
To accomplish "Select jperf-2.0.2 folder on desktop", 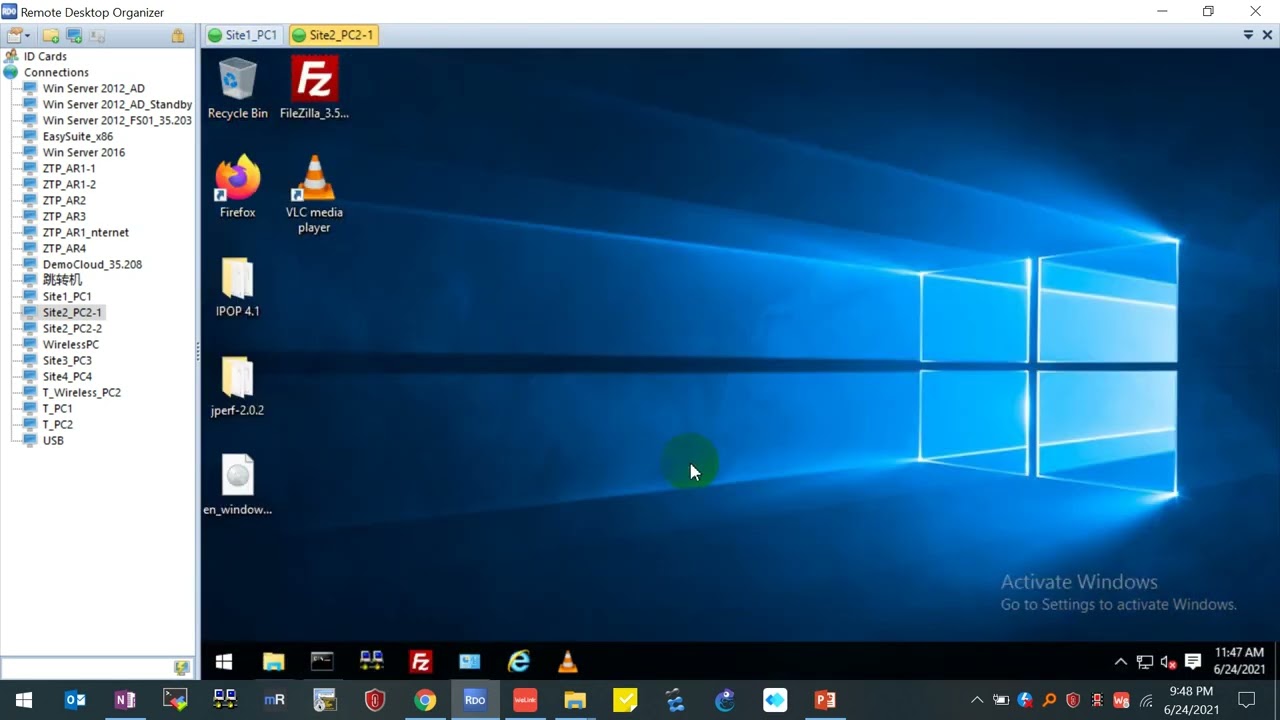I will (237, 386).
